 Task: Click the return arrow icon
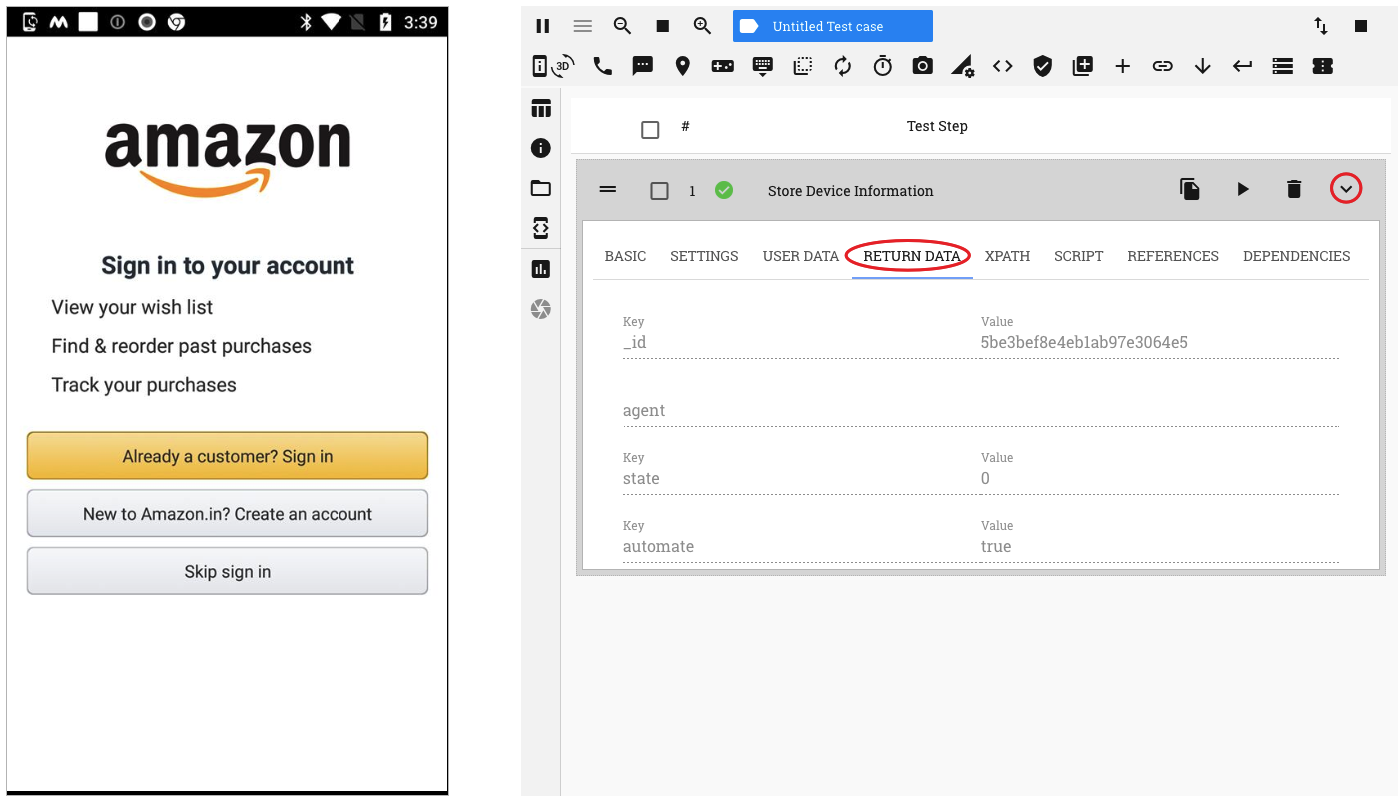tap(1243, 66)
